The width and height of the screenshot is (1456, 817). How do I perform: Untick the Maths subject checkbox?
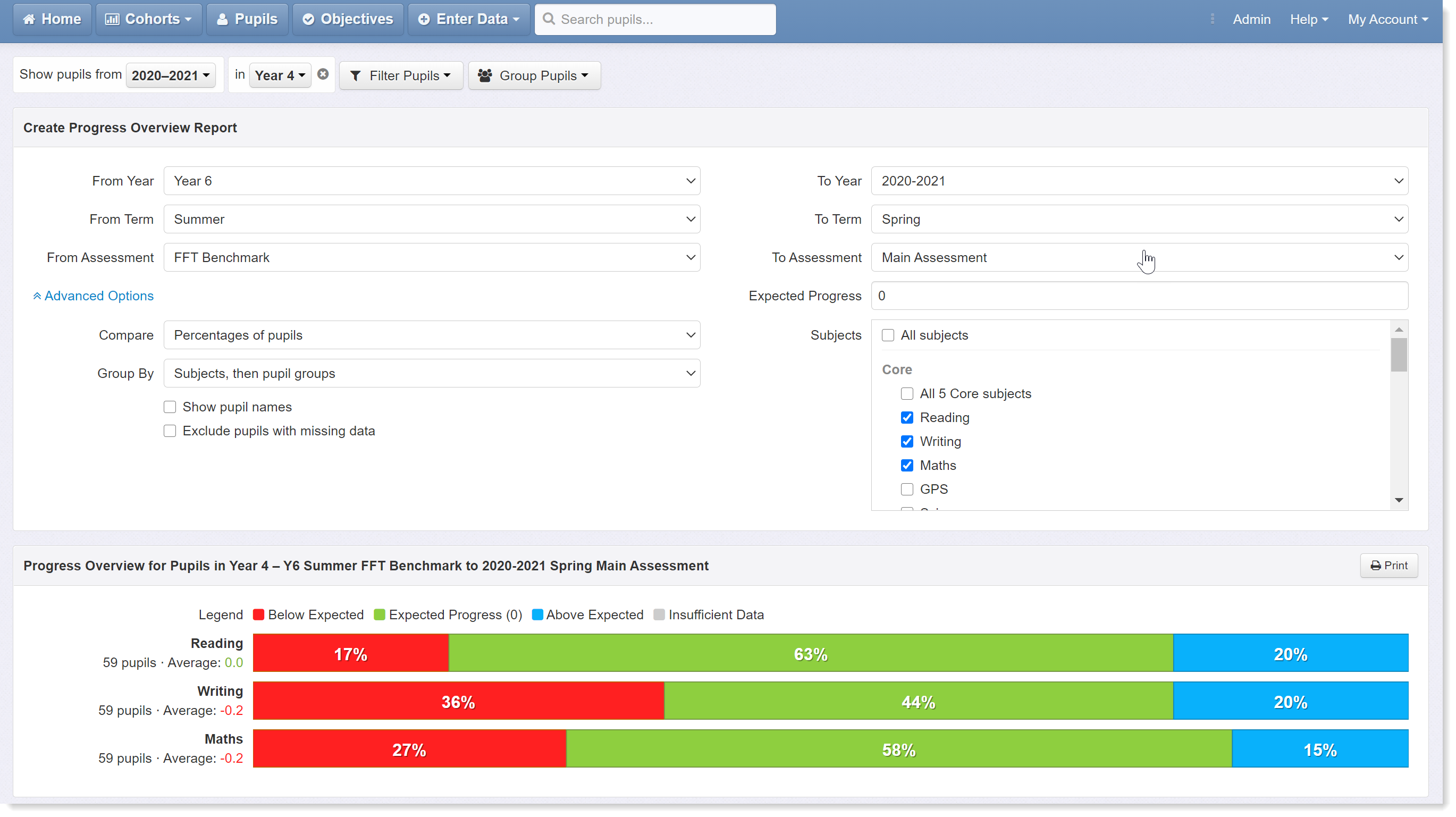906,465
